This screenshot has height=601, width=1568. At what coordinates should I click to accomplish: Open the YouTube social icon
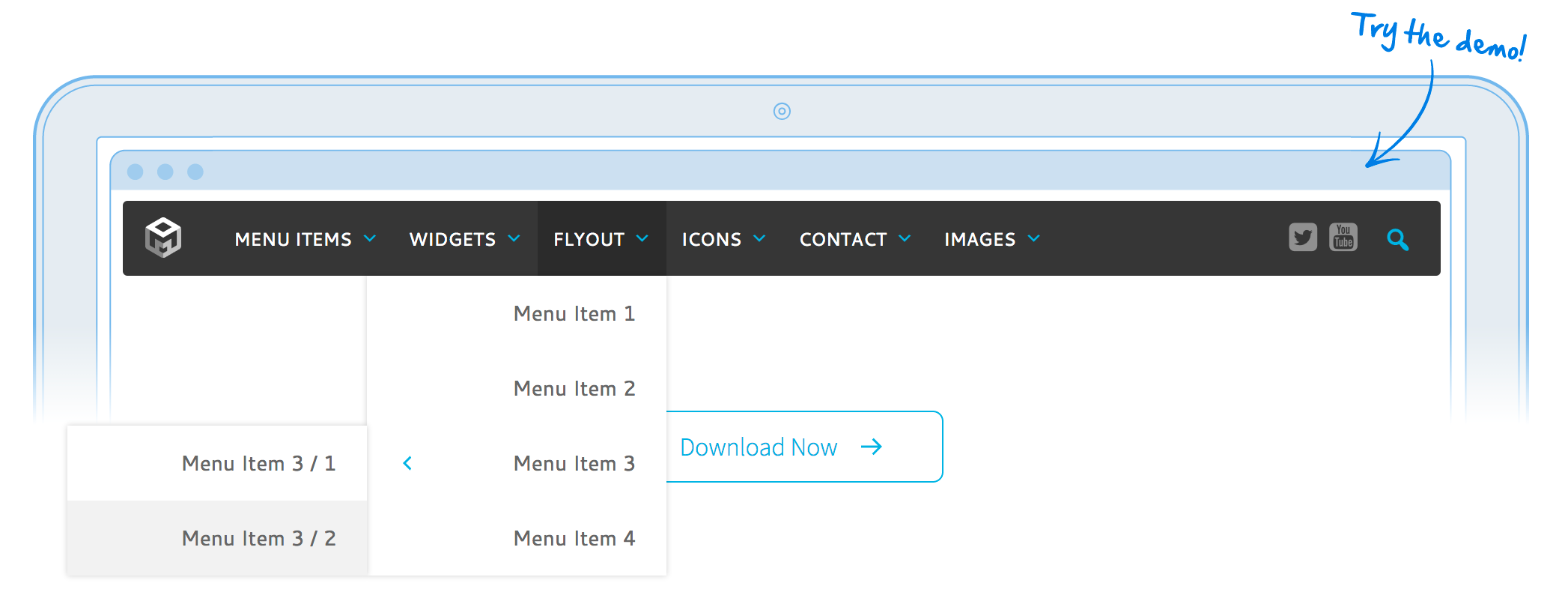tap(1343, 238)
